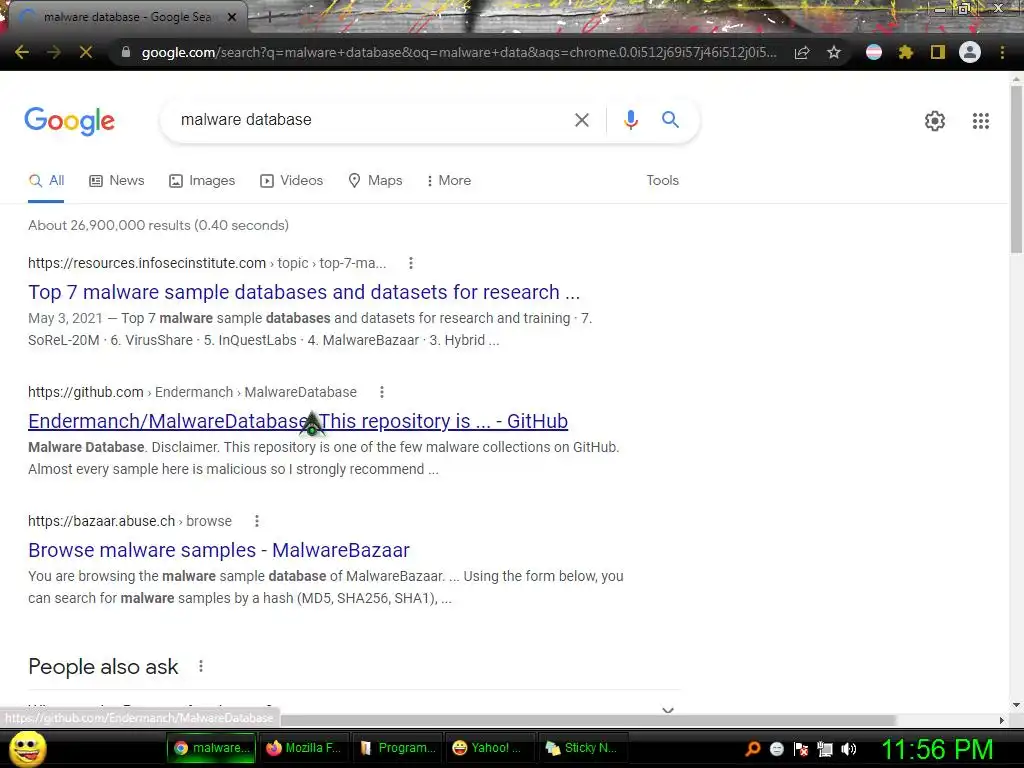Viewport: 1024px width, 768px height.
Task: Open the Chrome profile avatar
Action: pos(970,52)
